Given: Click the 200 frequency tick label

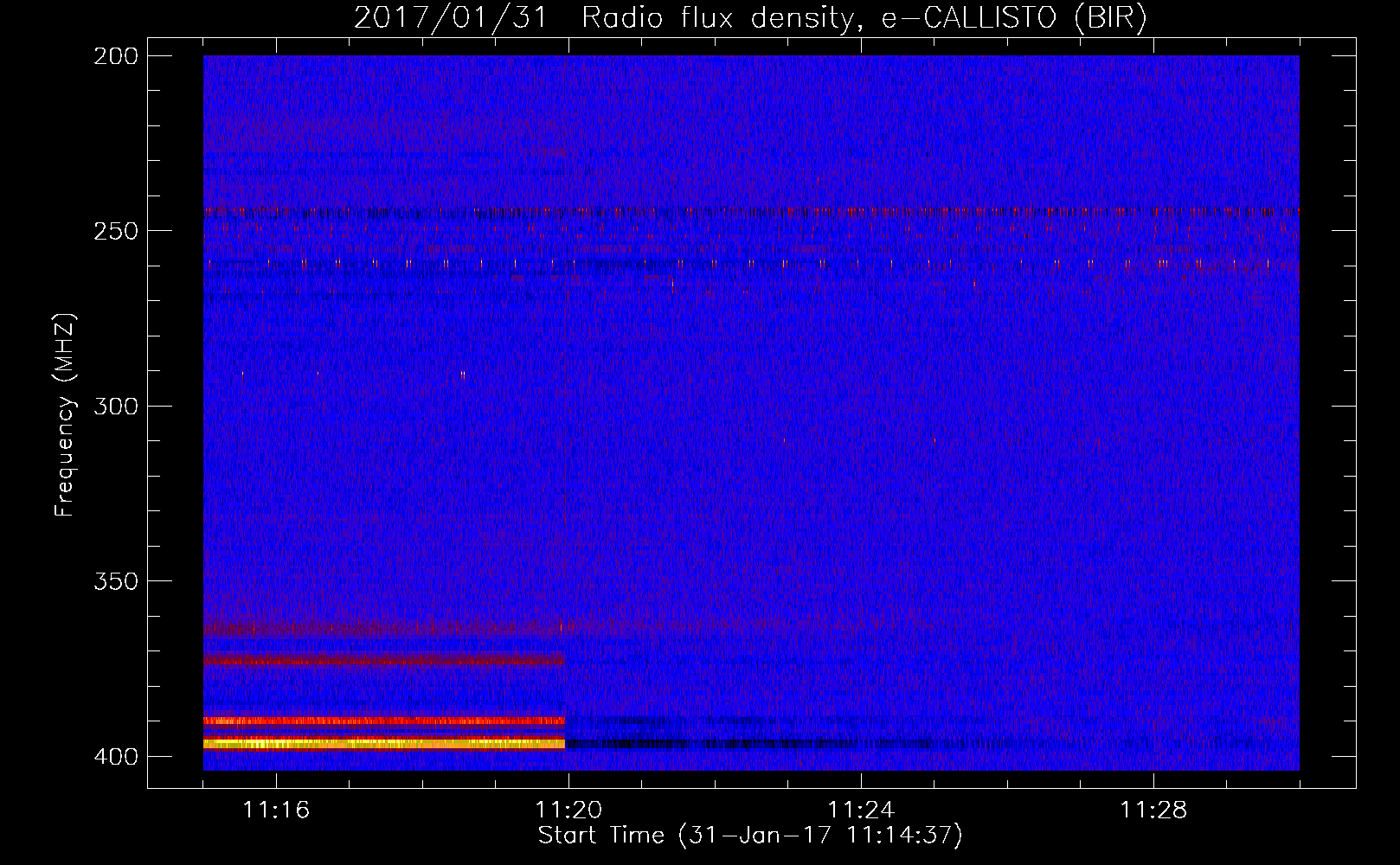Looking at the screenshot, I should coord(116,56).
